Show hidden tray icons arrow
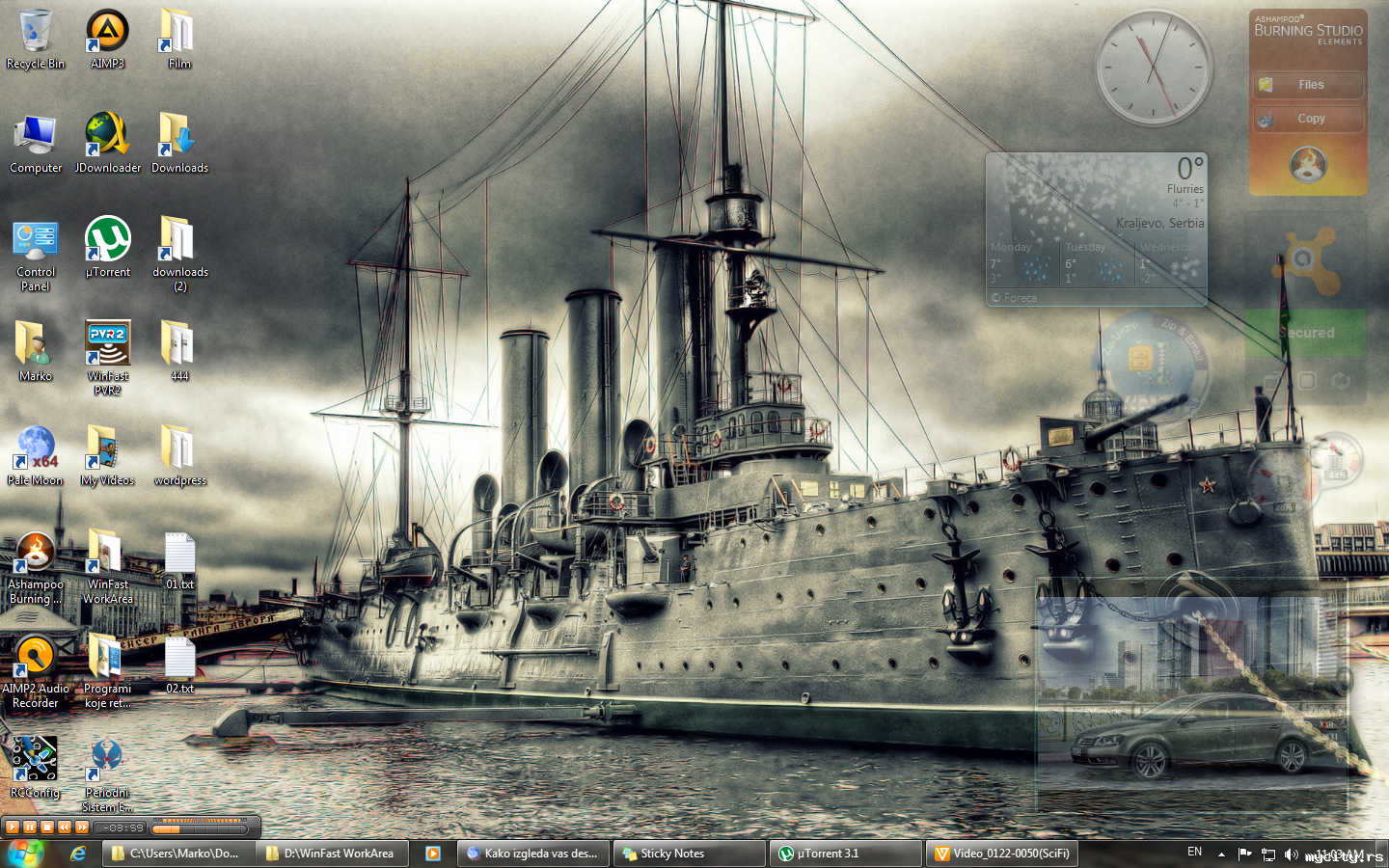The height and width of the screenshot is (868, 1389). (1221, 854)
